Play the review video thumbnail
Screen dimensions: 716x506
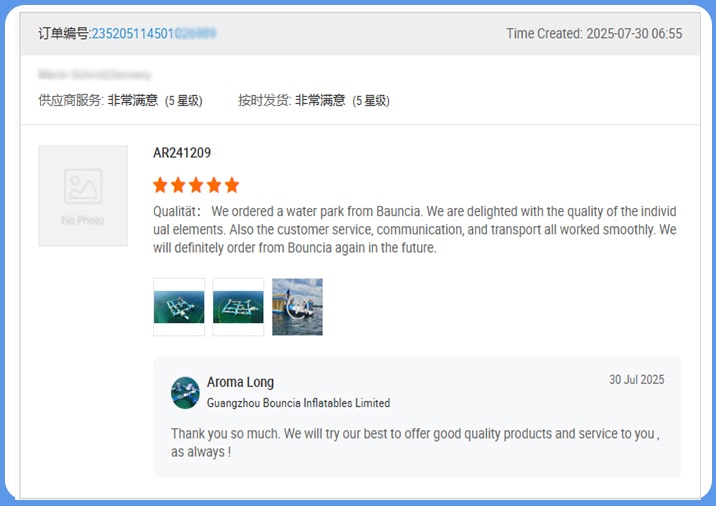297,307
